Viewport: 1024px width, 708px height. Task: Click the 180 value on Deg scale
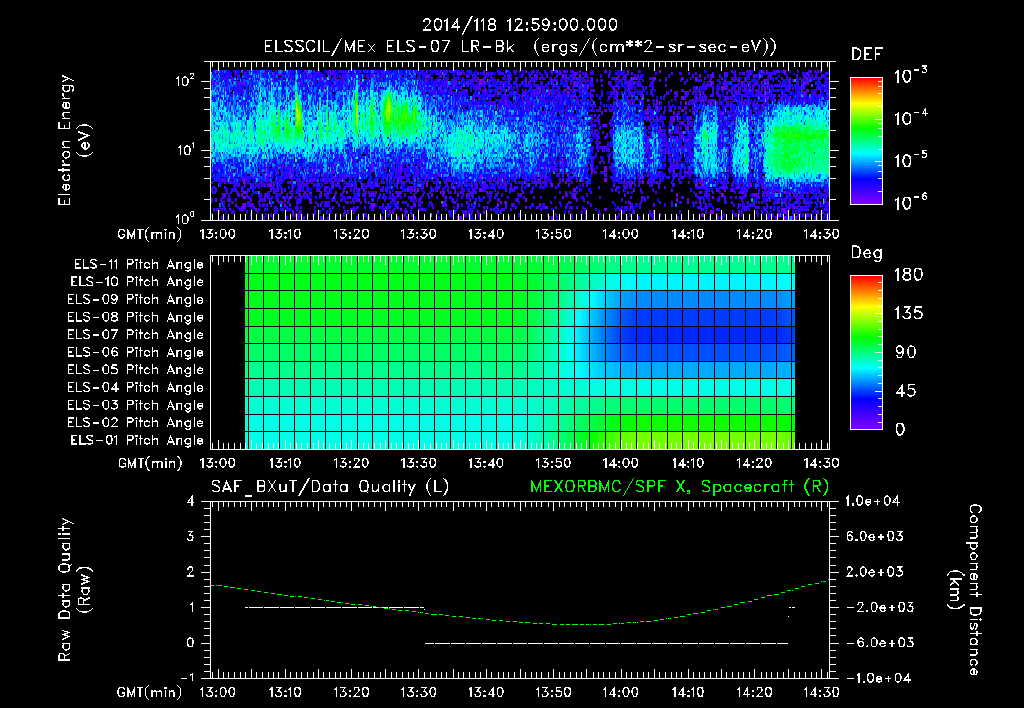(908, 275)
